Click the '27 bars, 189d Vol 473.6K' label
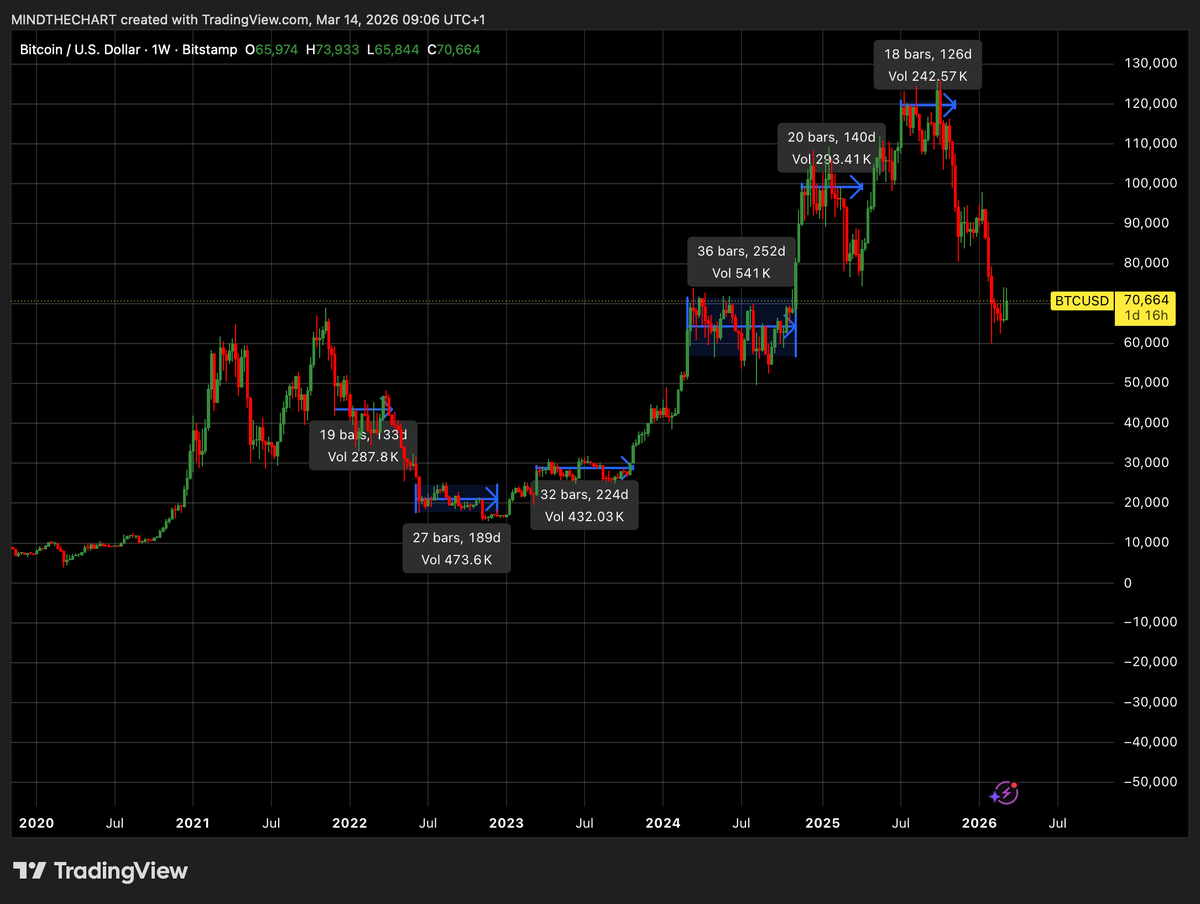Screen dimensions: 1200x904 [x=456, y=548]
